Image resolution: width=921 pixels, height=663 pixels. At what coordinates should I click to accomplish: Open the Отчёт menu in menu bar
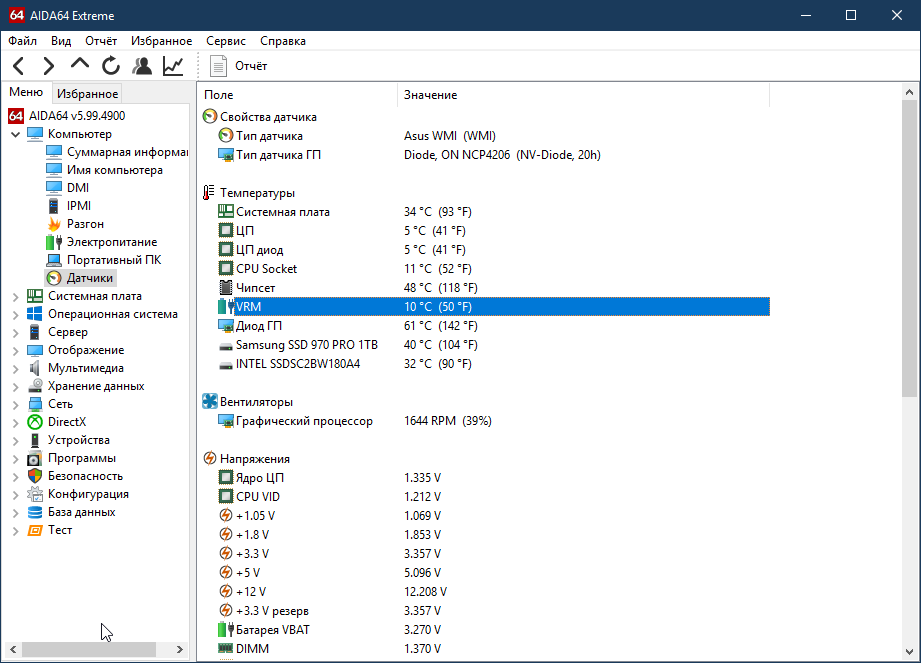pos(101,41)
